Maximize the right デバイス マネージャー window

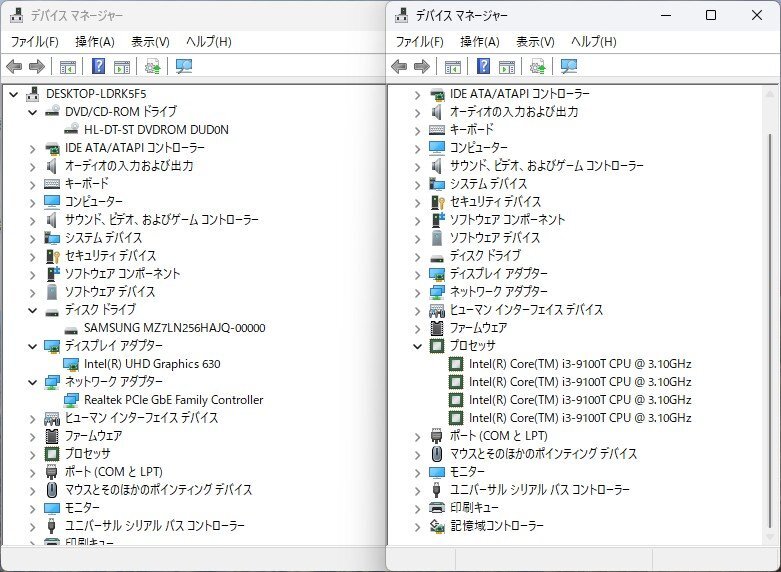(711, 15)
